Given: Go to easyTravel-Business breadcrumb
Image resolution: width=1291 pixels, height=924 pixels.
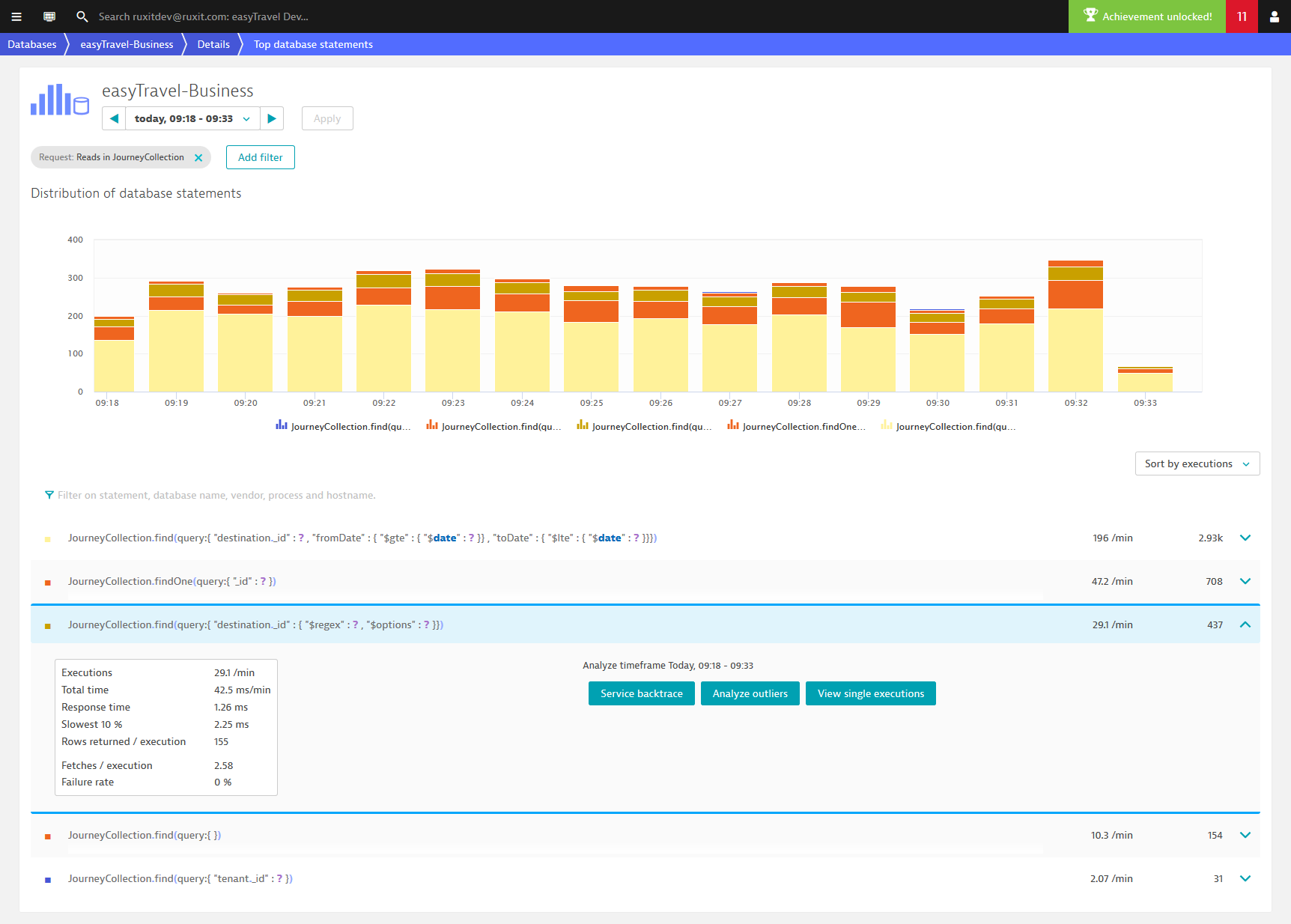Looking at the screenshot, I should [x=127, y=44].
